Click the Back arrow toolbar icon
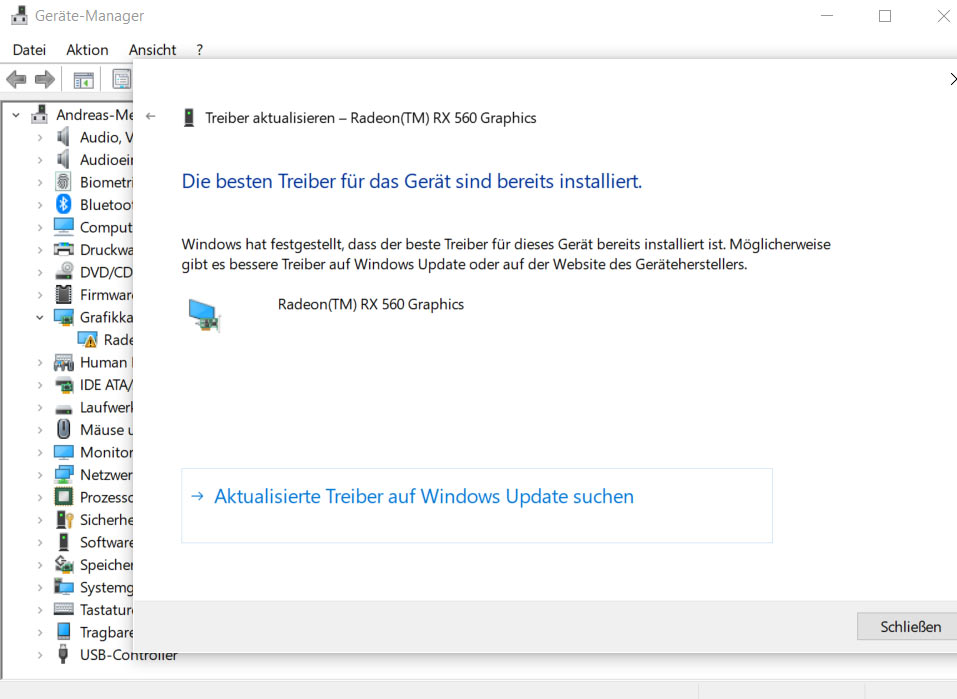 (16, 79)
